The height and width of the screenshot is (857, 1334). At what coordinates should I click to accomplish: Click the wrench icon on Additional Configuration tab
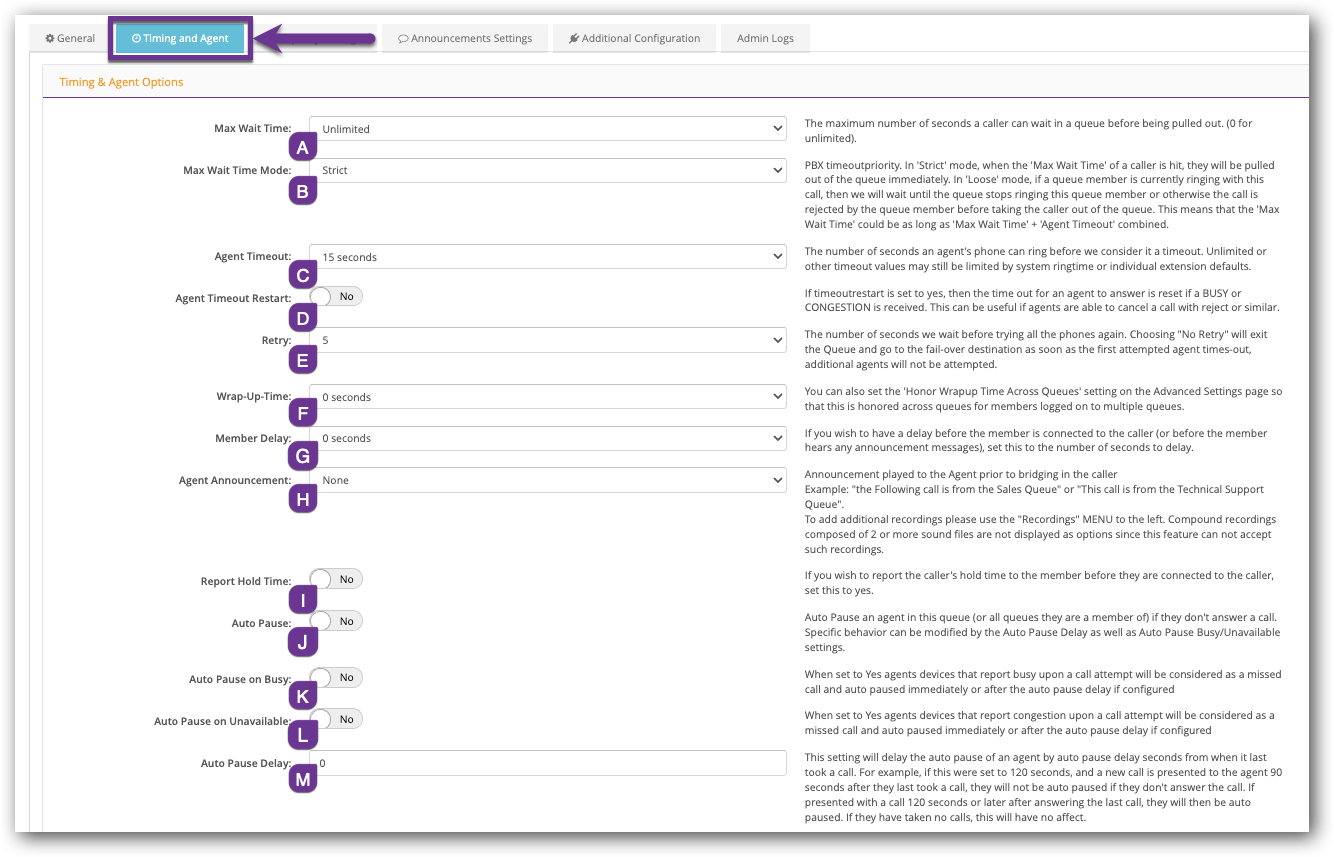(x=572, y=38)
